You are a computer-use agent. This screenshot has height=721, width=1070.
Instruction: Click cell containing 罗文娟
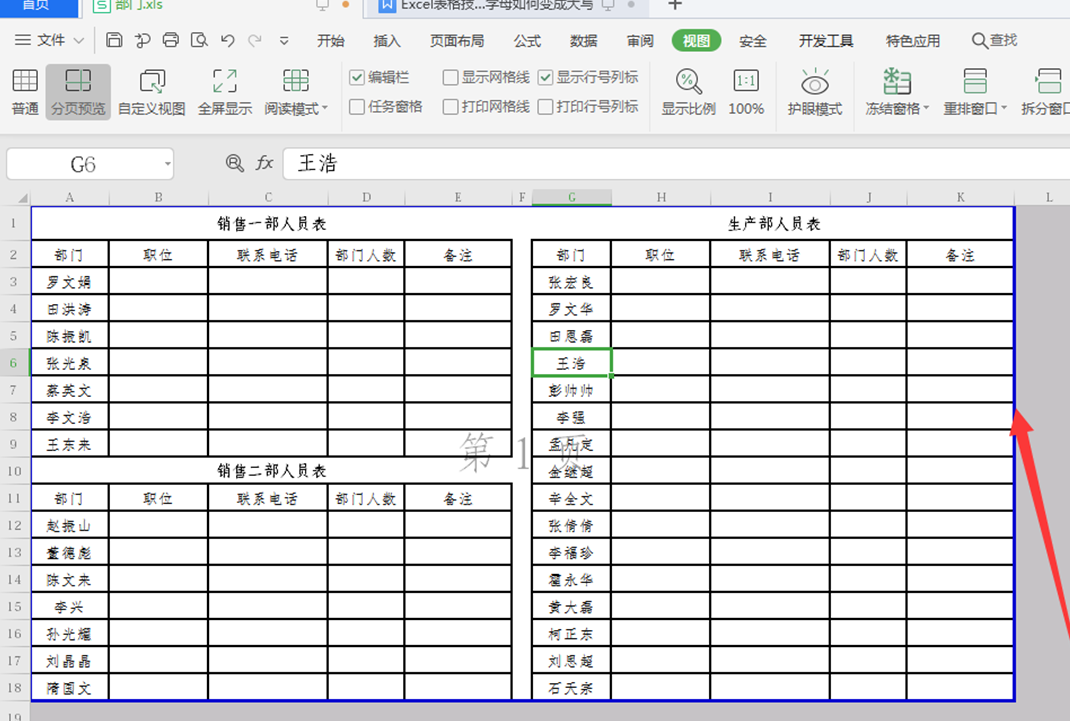pos(70,282)
